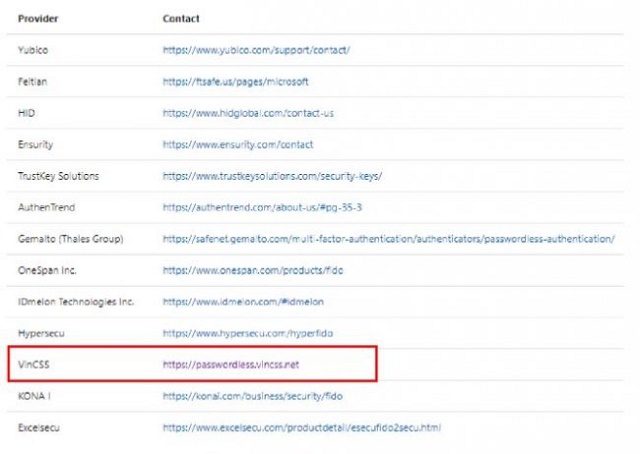640x454 pixels.
Task: Visit the HID Global contact-us link
Action: point(248,113)
